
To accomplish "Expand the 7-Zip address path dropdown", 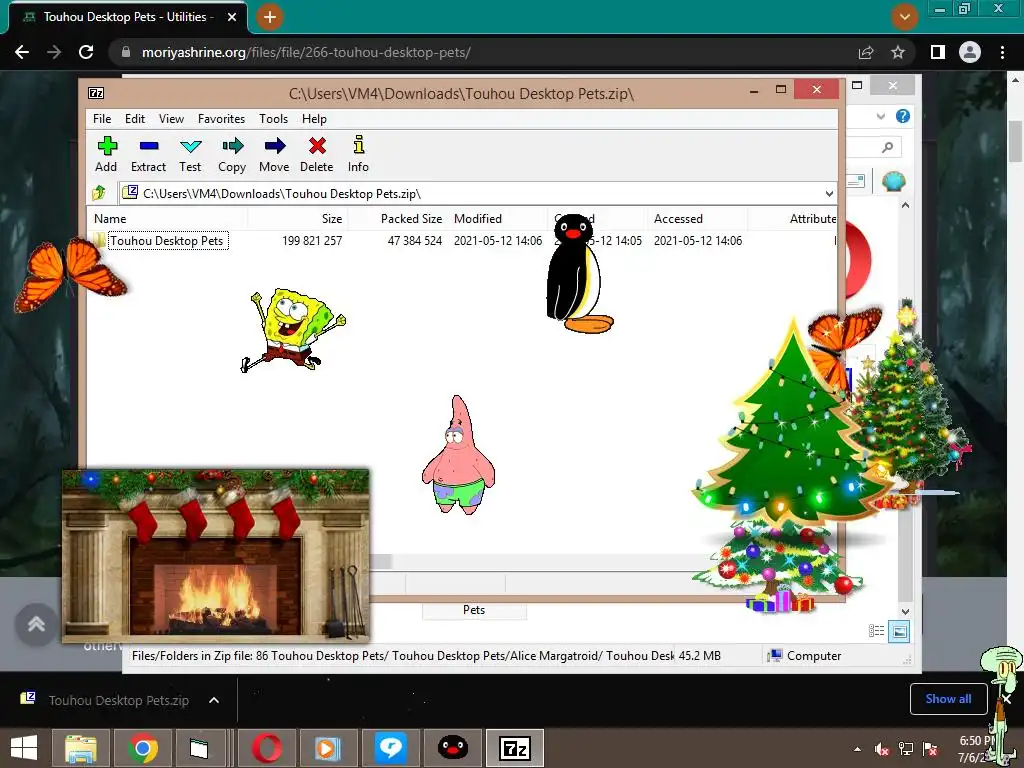I will click(829, 193).
